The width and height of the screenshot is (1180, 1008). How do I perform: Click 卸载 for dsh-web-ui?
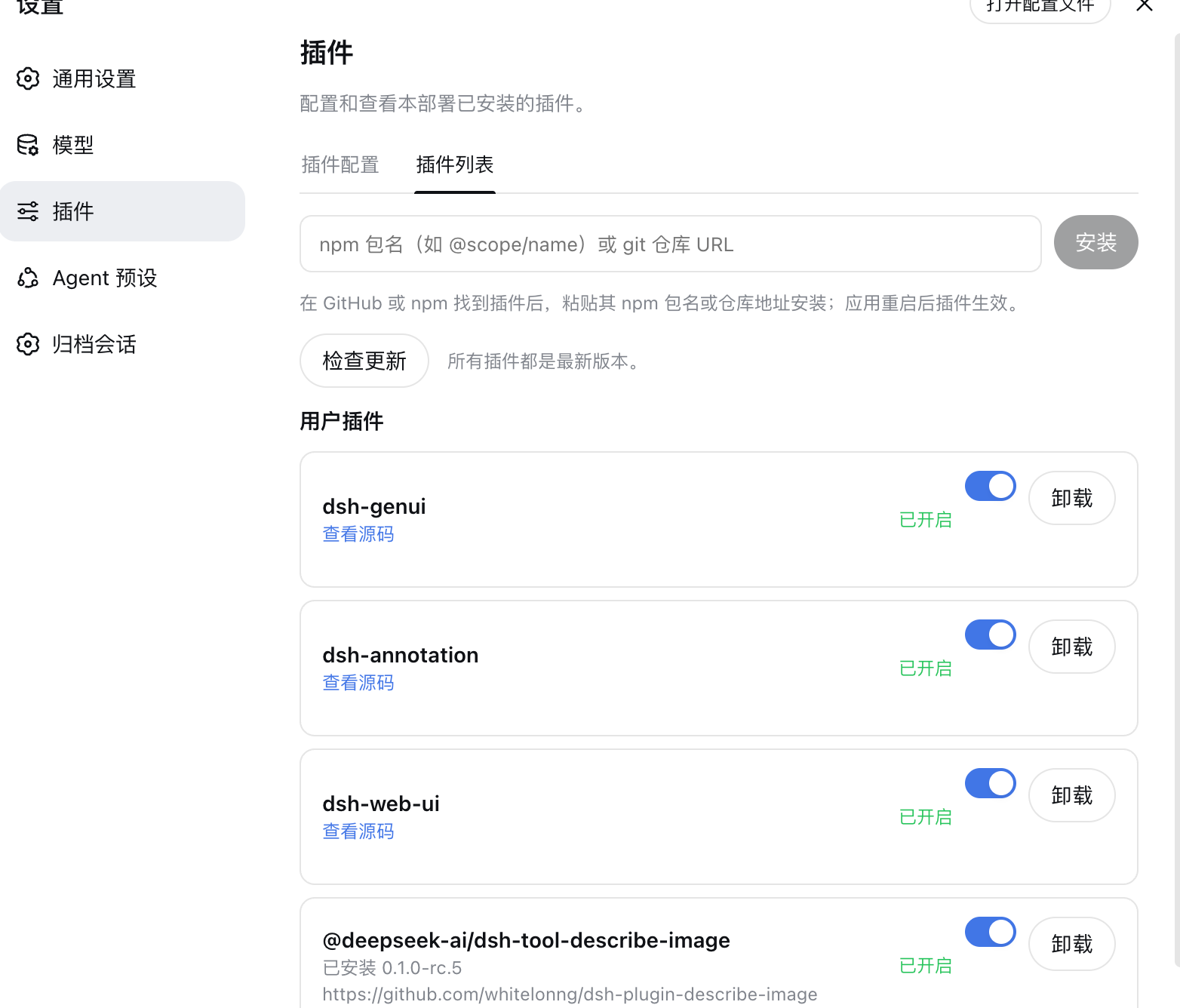(1072, 795)
